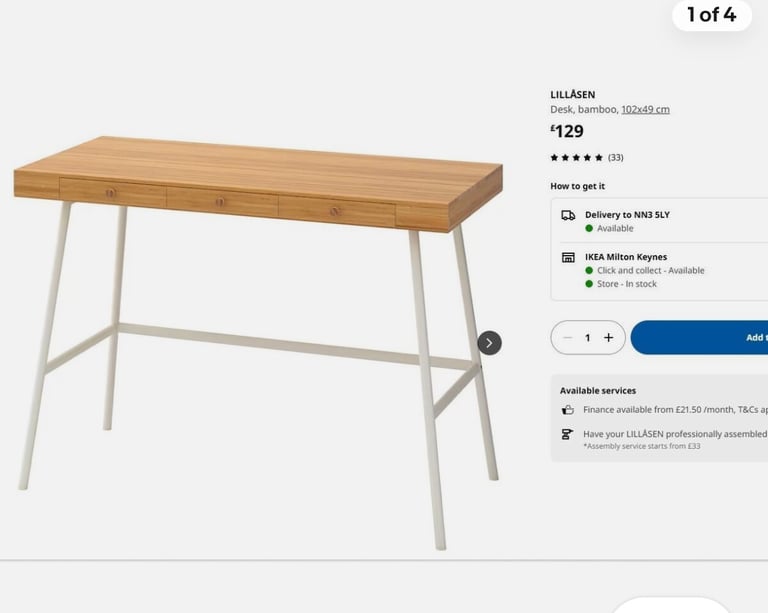
Task: Decrease quantity with minus button
Action: pos(568,337)
